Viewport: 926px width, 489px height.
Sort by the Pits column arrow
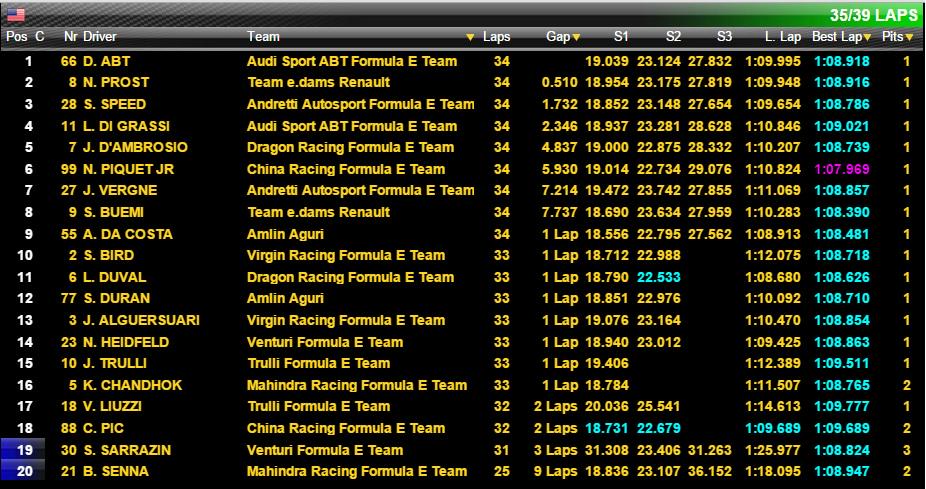[x=909, y=37]
